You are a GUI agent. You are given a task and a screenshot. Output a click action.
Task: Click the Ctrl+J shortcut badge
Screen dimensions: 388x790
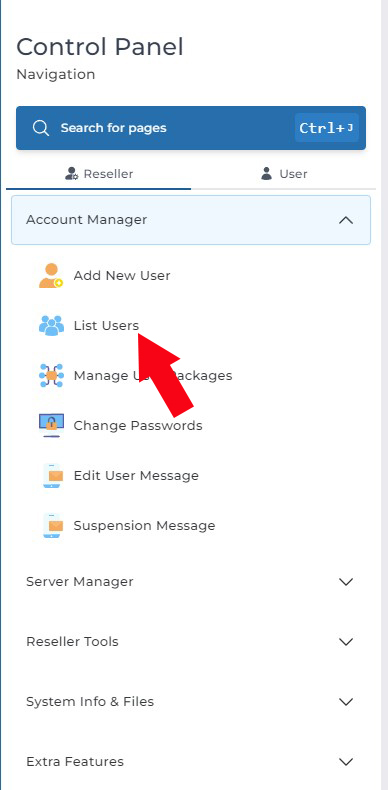click(x=327, y=127)
